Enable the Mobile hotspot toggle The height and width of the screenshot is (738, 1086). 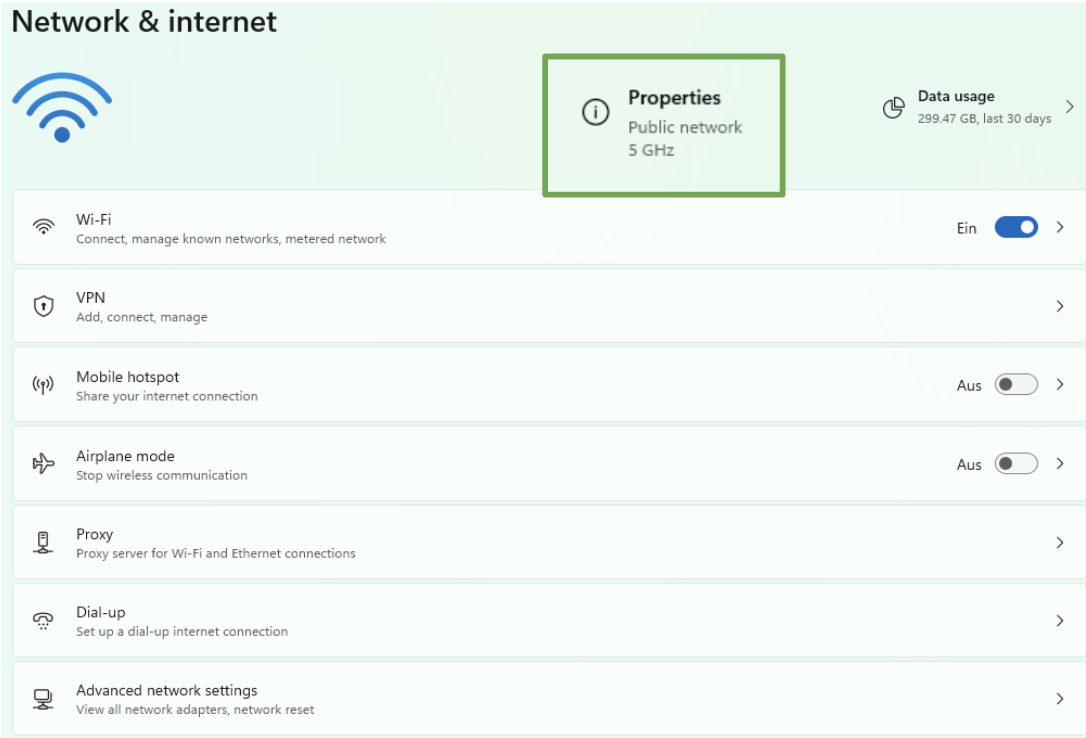tap(1015, 385)
